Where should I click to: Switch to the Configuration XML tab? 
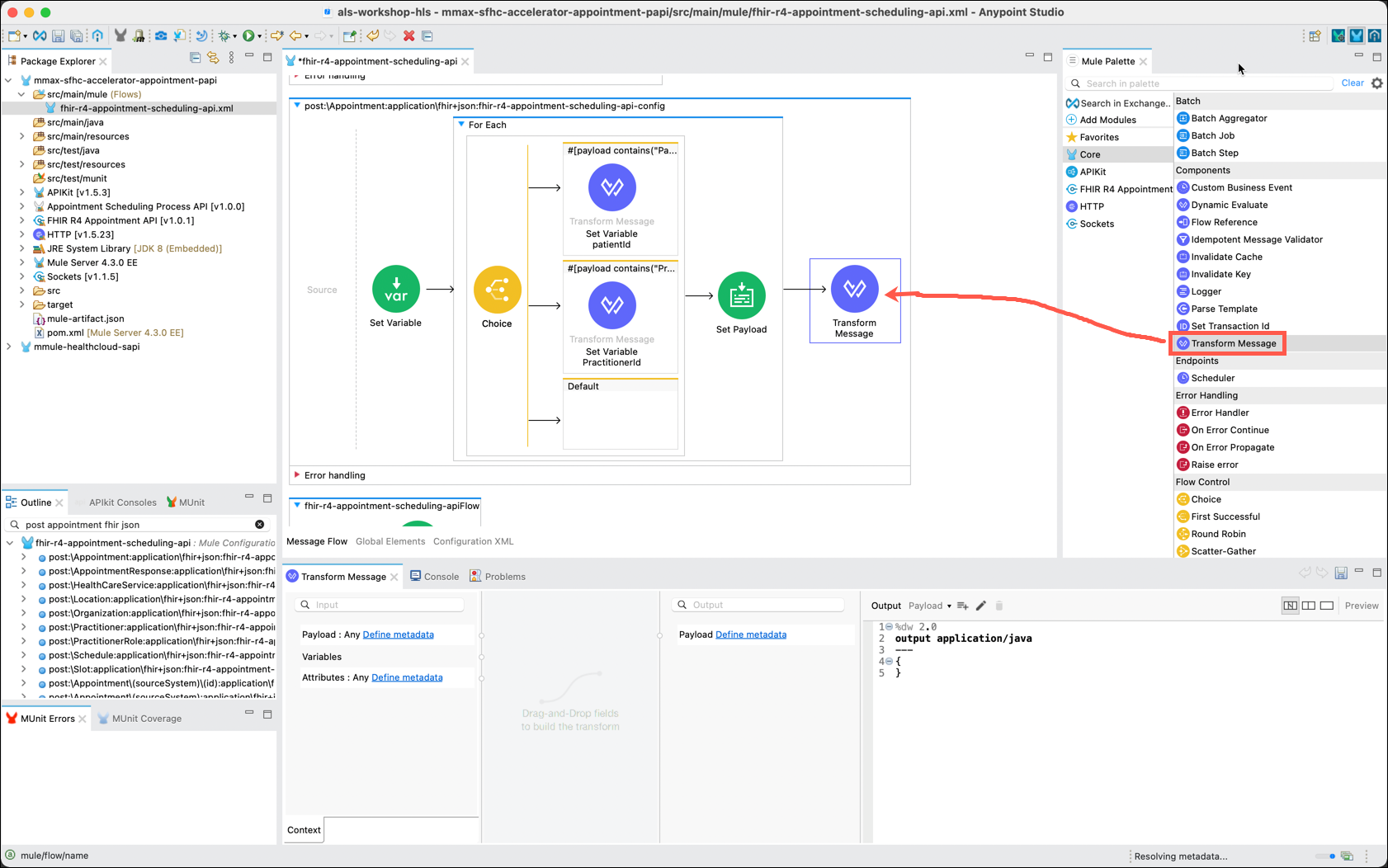tap(473, 541)
